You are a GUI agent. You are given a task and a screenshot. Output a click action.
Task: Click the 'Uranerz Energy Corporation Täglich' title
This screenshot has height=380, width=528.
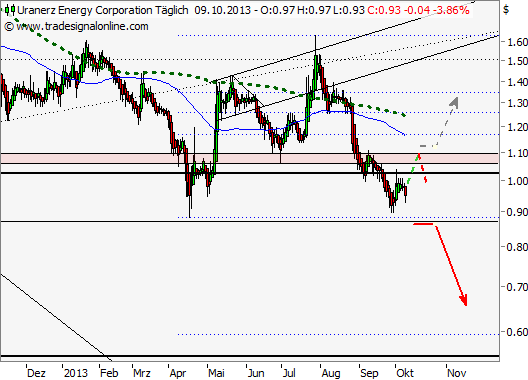pyautogui.click(x=103, y=10)
